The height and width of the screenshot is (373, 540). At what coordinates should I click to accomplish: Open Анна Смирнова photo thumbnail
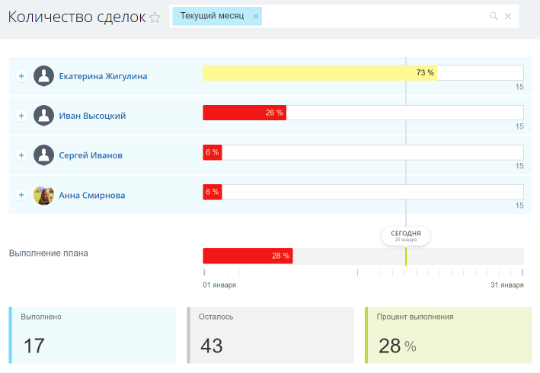tap(44, 195)
